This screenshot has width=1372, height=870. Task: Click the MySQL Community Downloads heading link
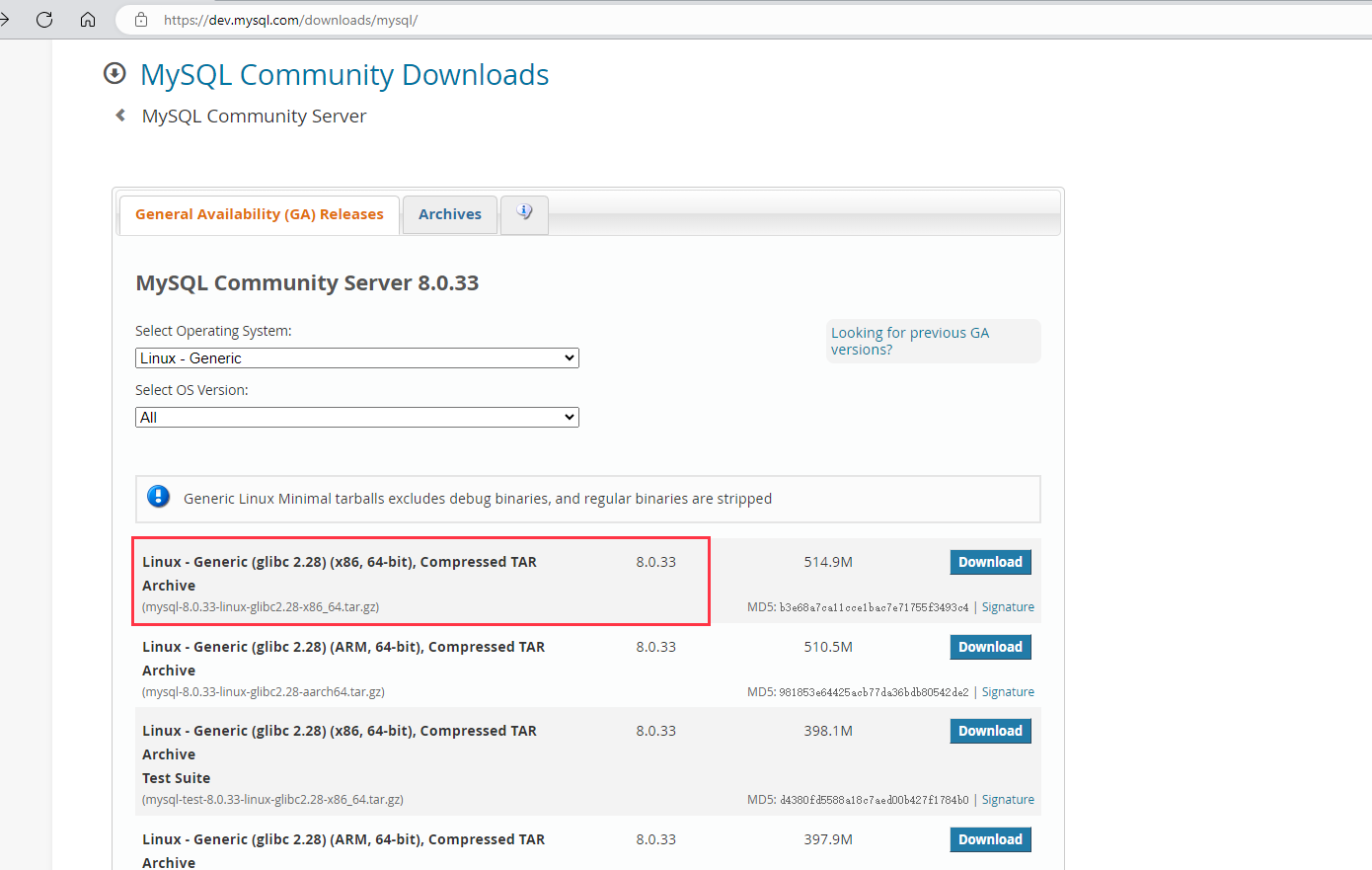click(x=344, y=75)
